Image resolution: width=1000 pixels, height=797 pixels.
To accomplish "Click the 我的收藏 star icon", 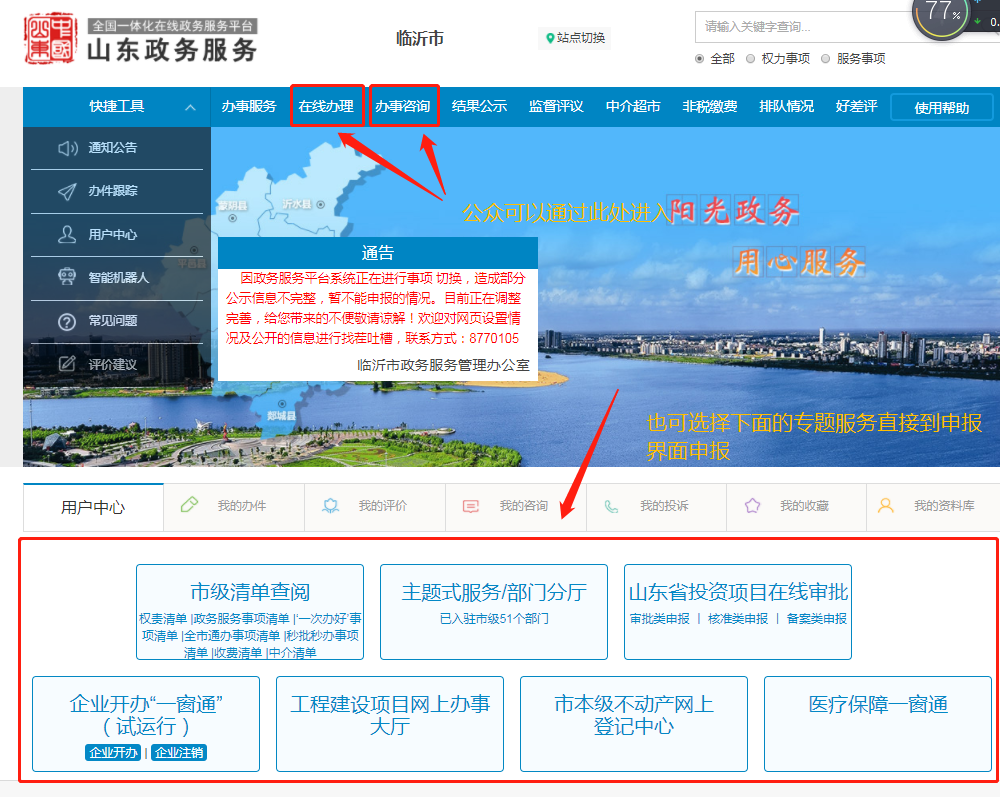I will click(x=753, y=506).
